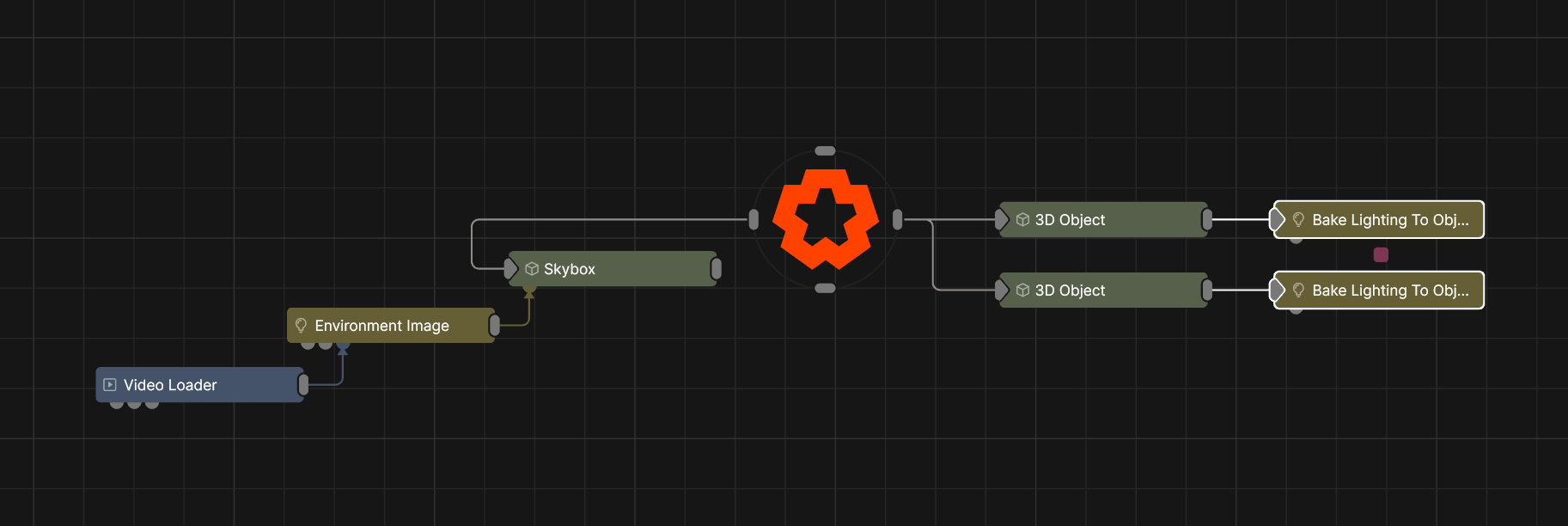Select the Video Loader node label
Image resolution: width=1568 pixels, height=526 pixels.
coord(170,385)
